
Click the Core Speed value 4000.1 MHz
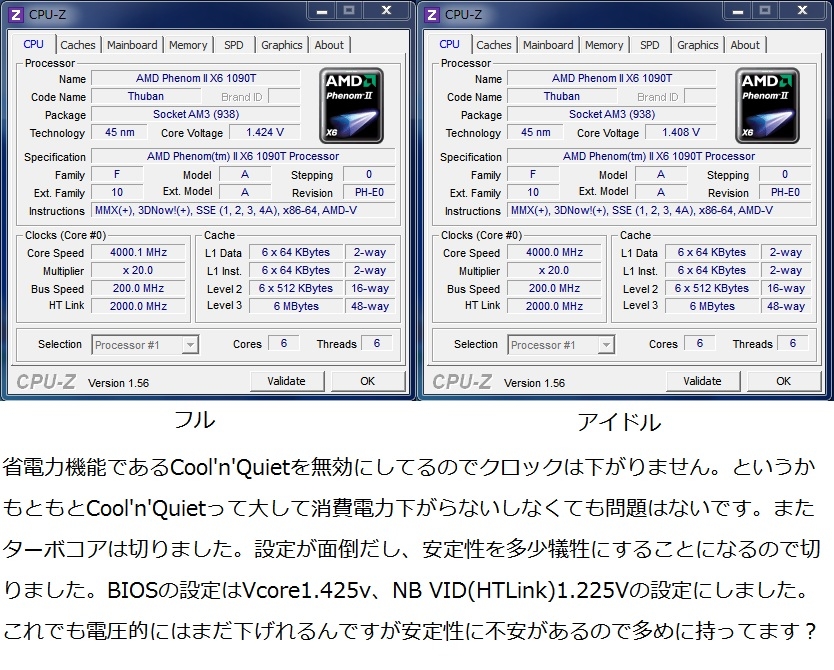coord(138,253)
